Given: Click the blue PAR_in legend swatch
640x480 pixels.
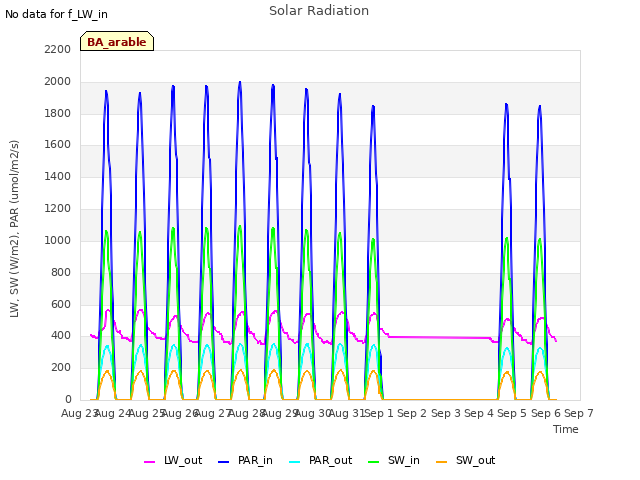Looking at the screenshot, I should (224, 462).
